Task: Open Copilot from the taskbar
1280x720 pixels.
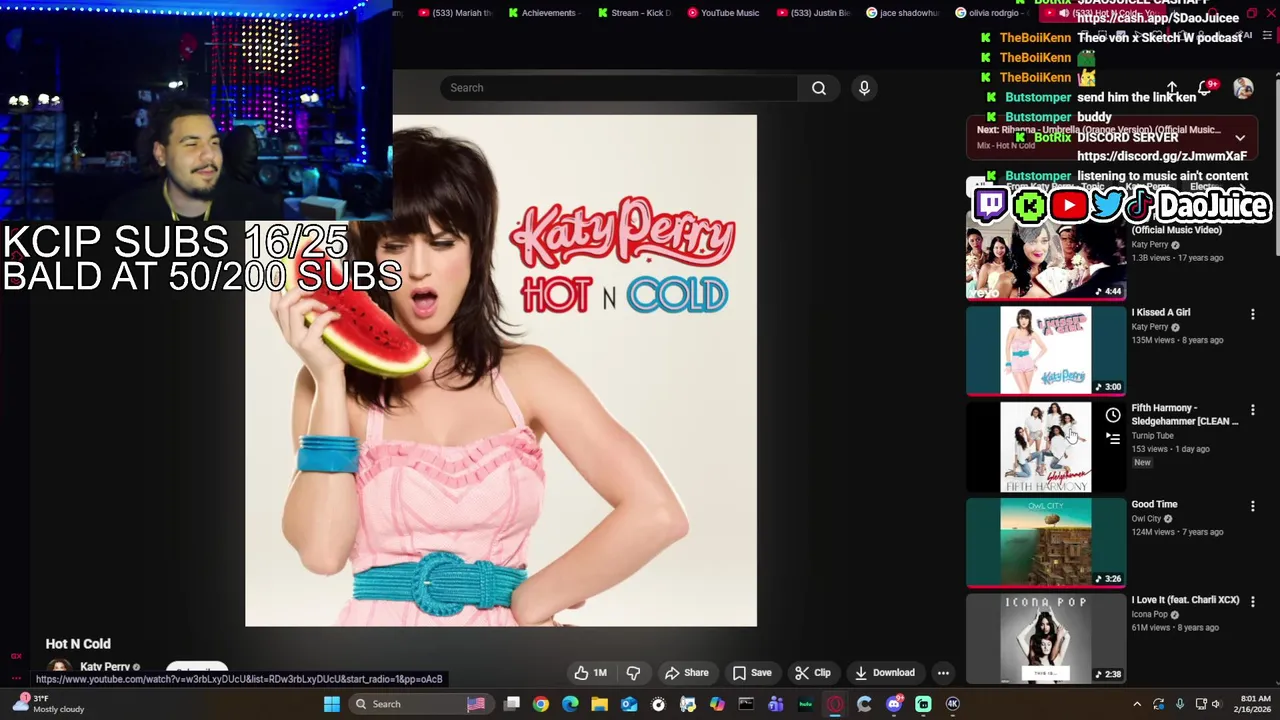Action: (717, 704)
